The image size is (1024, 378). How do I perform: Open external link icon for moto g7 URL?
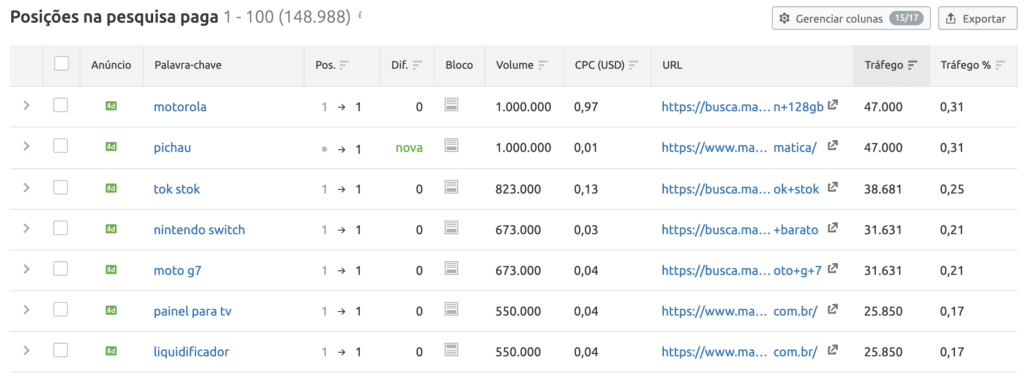click(x=833, y=268)
